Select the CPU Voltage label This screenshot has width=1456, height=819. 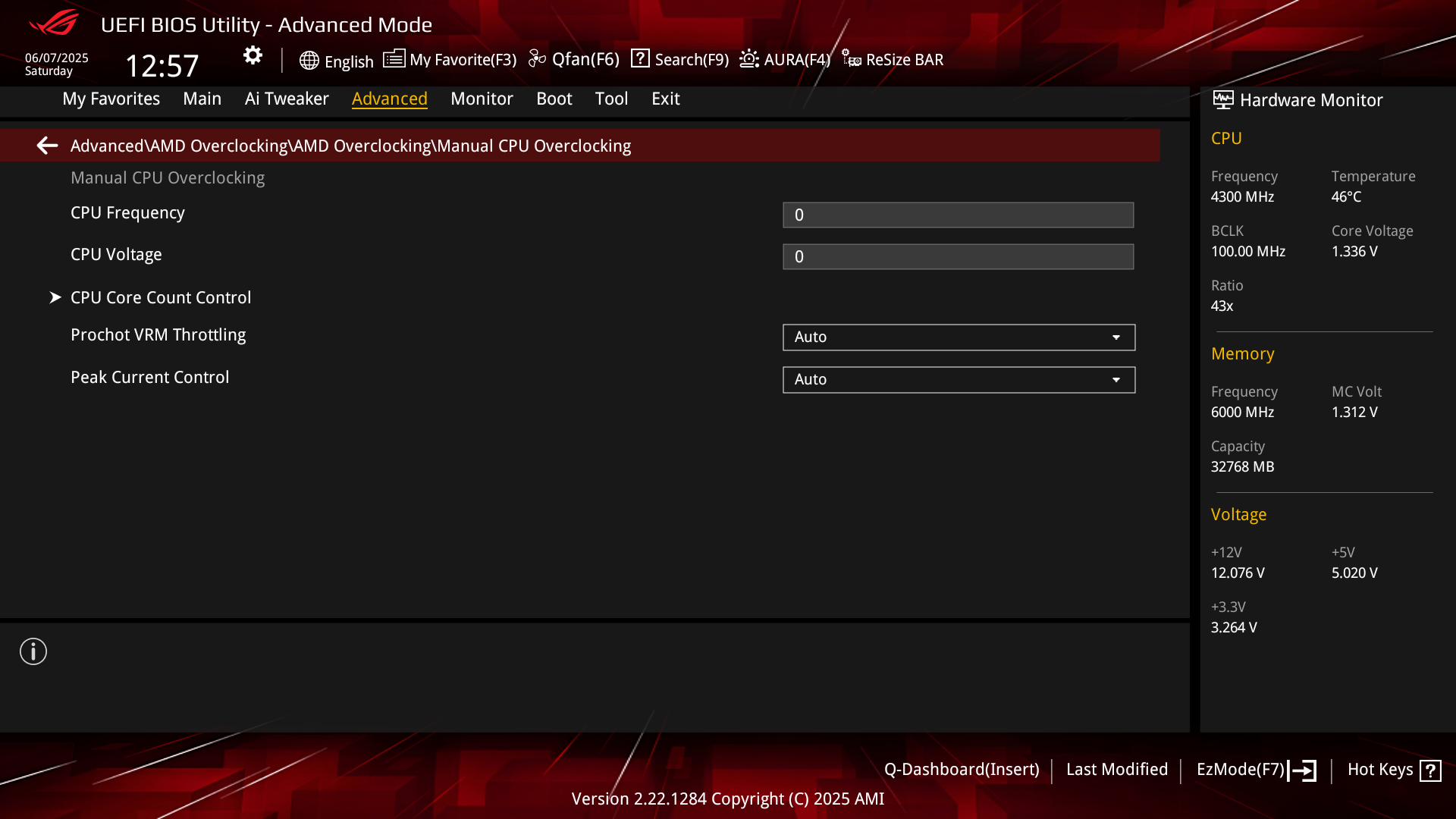pyautogui.click(x=116, y=255)
